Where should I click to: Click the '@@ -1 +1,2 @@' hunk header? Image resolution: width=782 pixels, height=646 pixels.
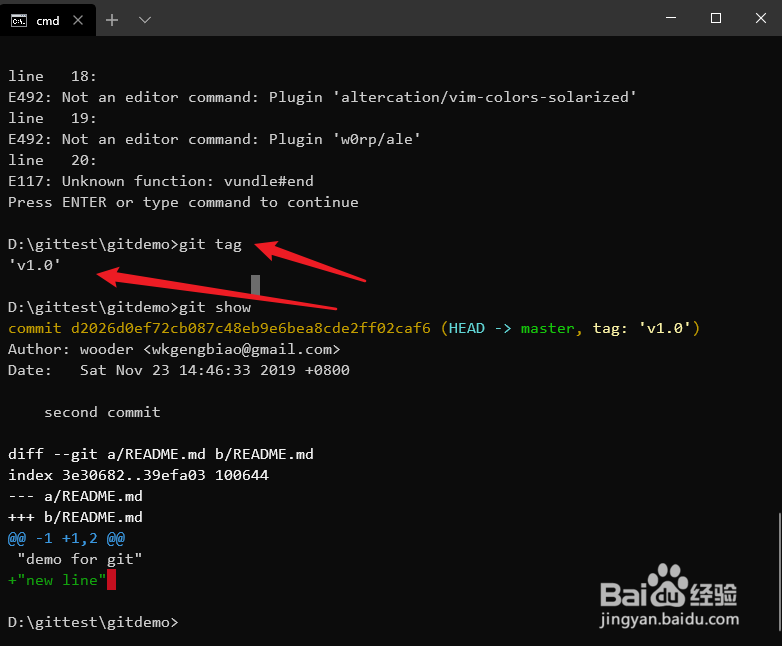tap(66, 538)
